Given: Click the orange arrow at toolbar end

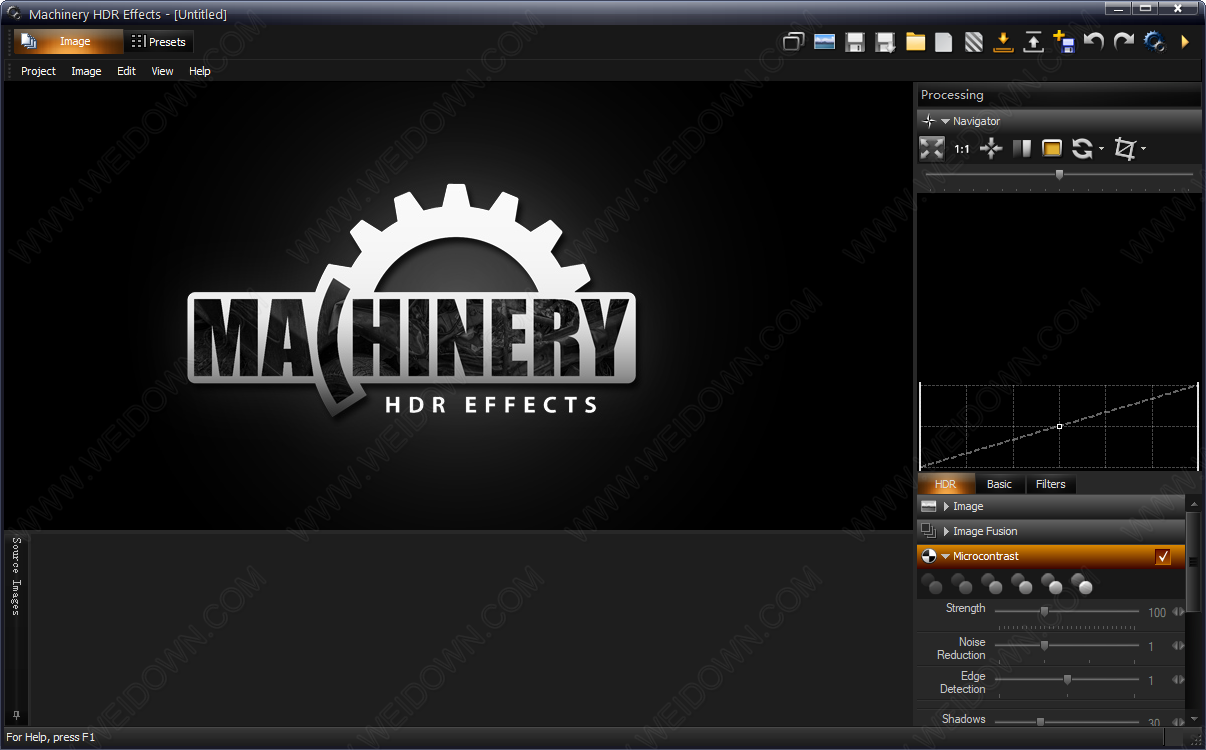Looking at the screenshot, I should 1186,42.
